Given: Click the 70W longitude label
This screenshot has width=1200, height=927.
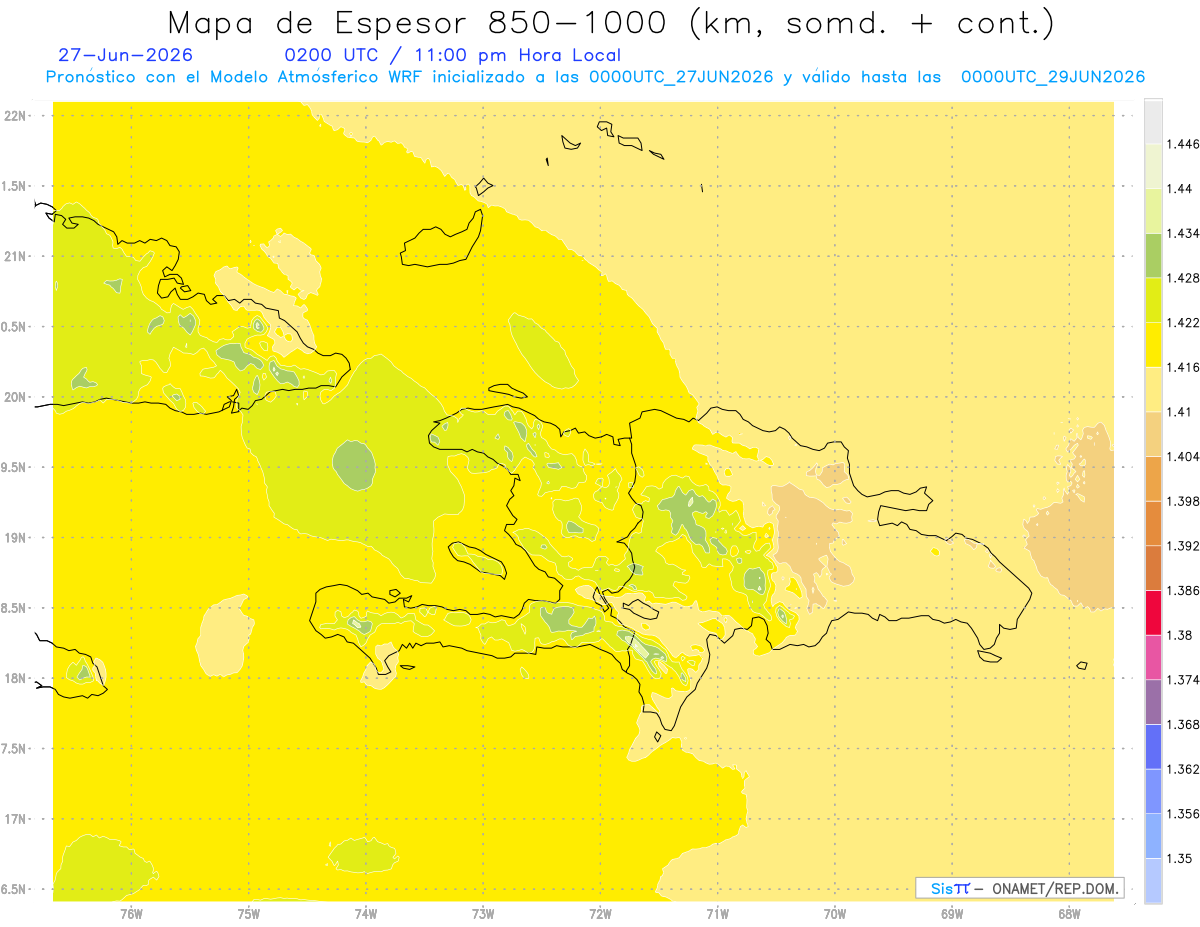Looking at the screenshot, I should click(835, 914).
